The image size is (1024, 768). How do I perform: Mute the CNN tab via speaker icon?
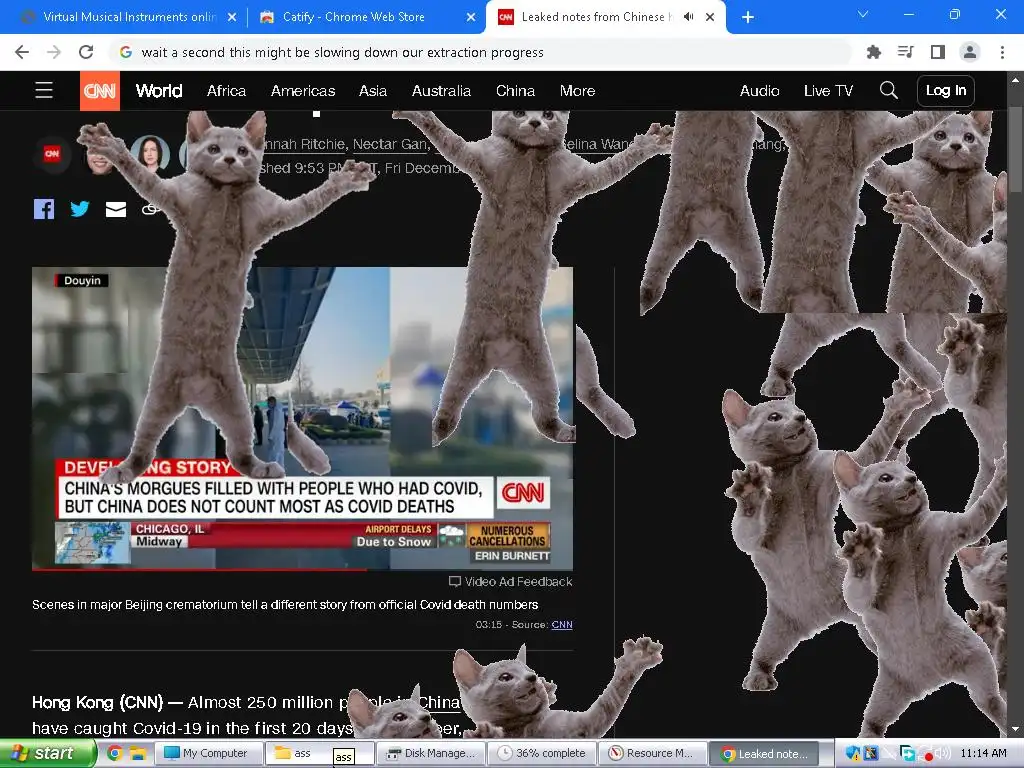point(688,17)
